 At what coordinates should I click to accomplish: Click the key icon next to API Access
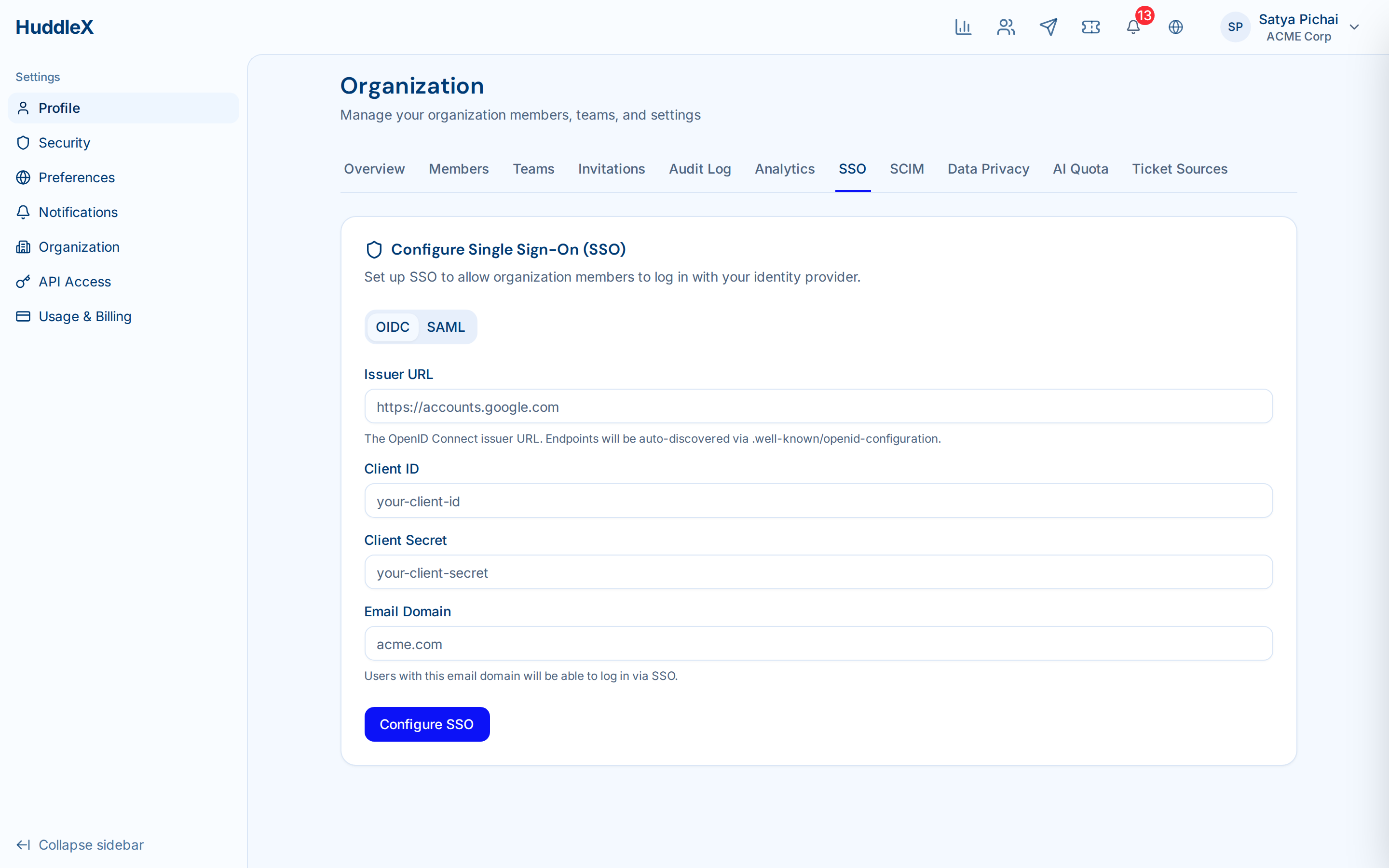pyautogui.click(x=23, y=282)
